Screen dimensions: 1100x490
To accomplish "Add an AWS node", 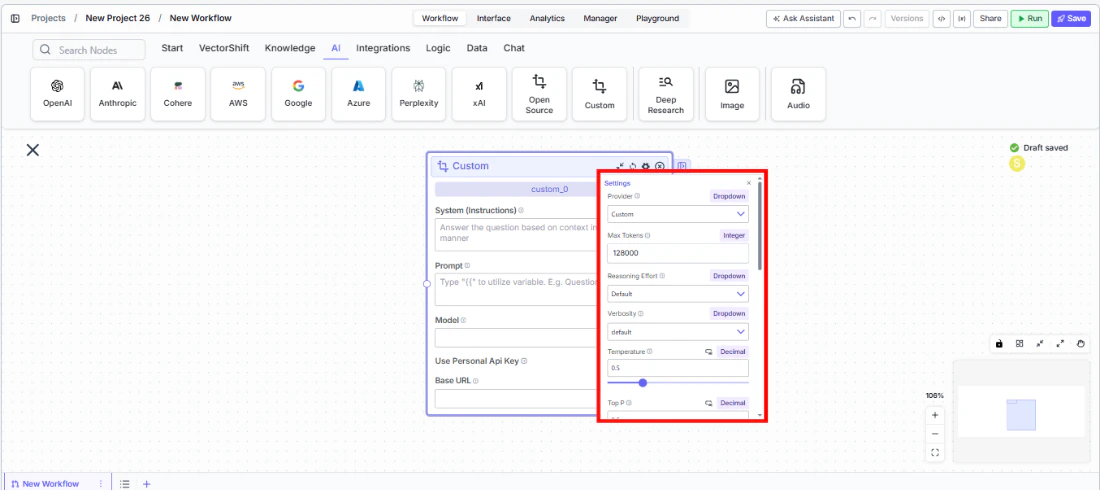I will (239, 94).
